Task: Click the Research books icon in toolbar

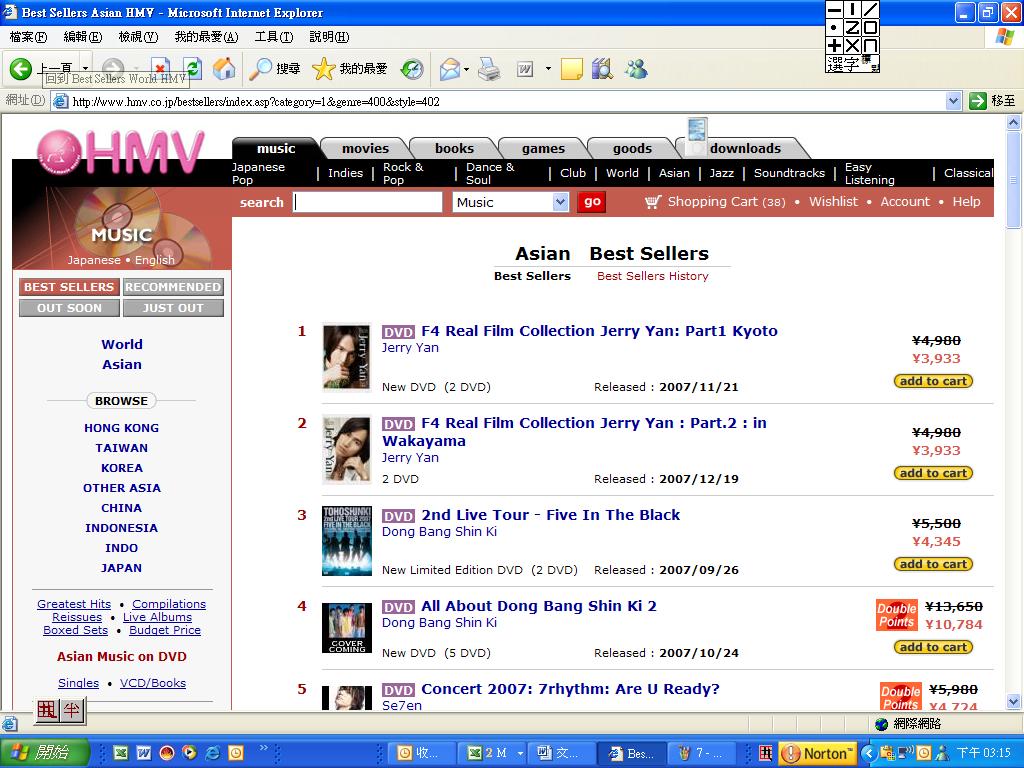Action: coord(602,69)
